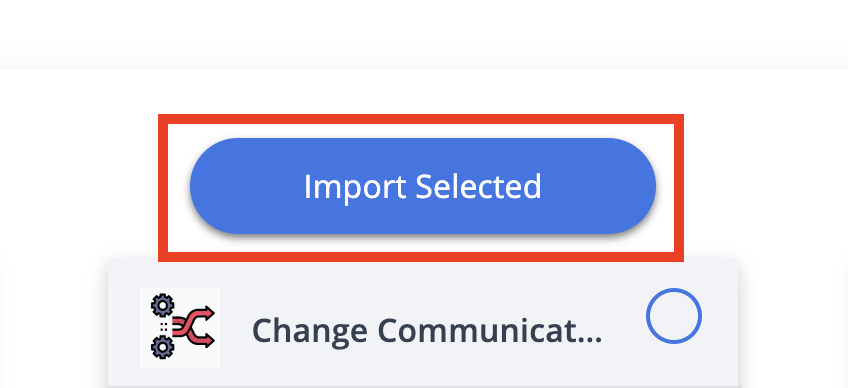This screenshot has width=848, height=388.
Task: Start the import with Import Selected
Action: [422, 186]
